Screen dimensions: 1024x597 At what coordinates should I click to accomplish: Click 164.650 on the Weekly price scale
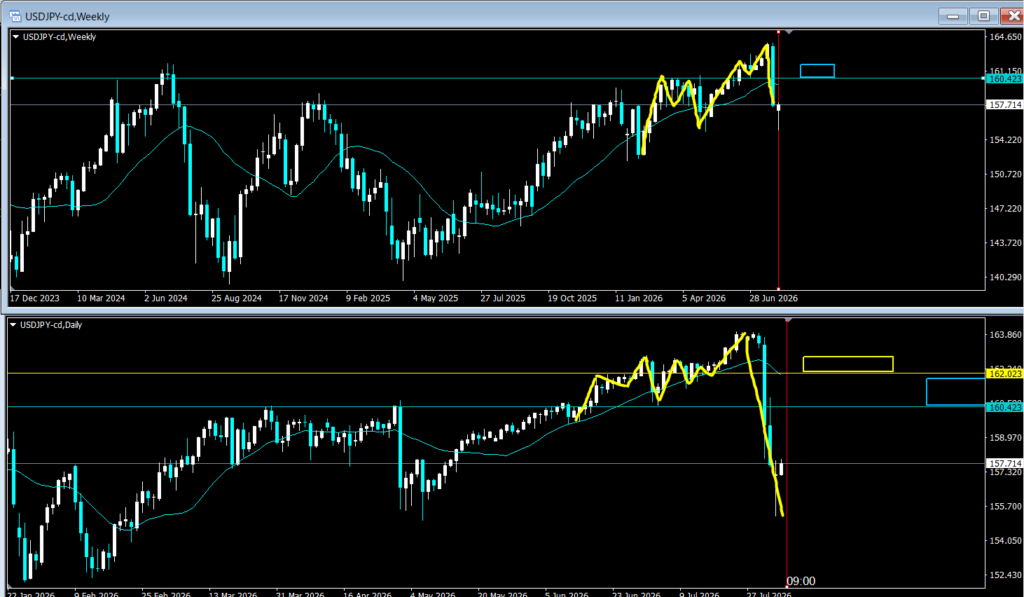coord(1005,37)
